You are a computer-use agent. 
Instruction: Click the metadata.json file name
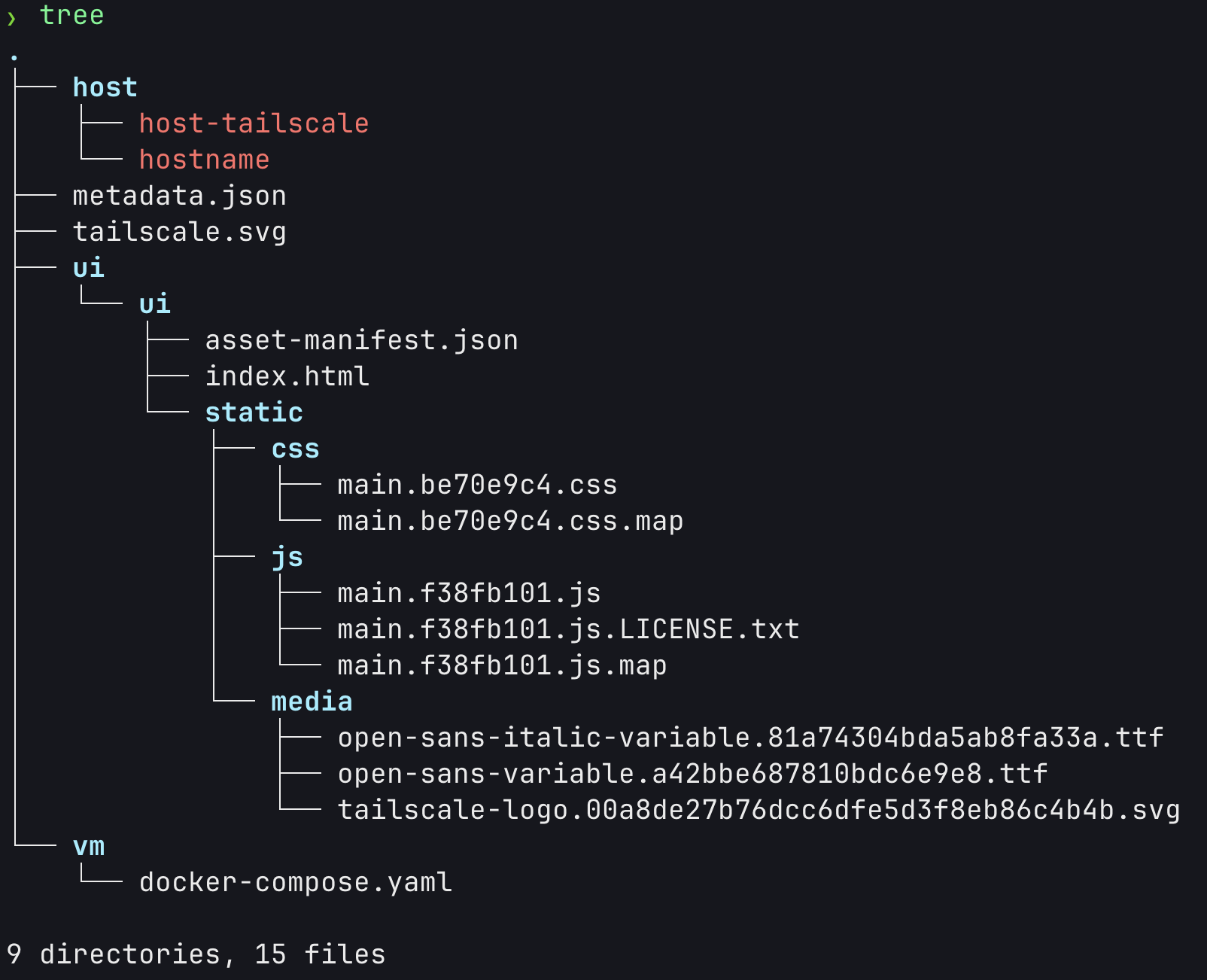179,196
